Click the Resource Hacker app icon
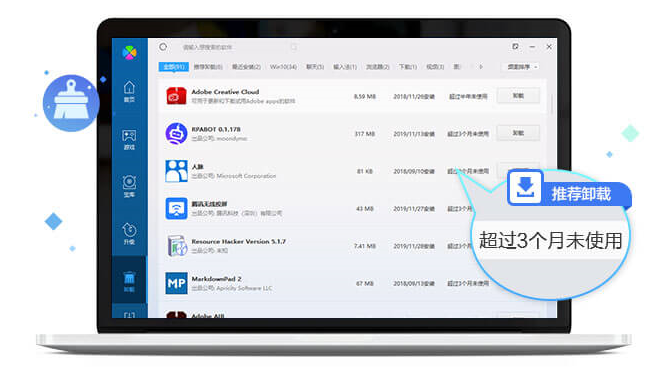652x367 pixels. [x=177, y=246]
